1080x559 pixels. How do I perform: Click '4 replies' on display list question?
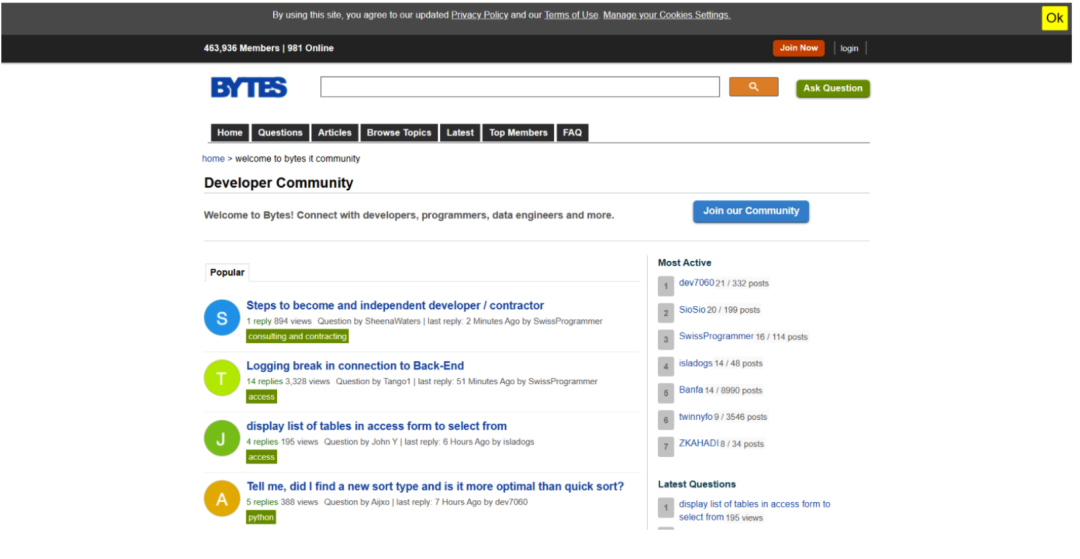(262, 442)
